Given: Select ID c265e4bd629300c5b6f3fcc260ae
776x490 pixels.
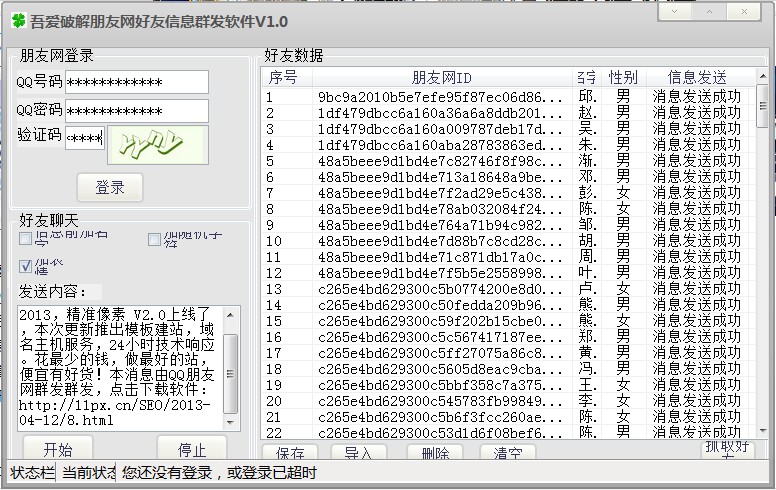Looking at the screenshot, I should [440, 417].
